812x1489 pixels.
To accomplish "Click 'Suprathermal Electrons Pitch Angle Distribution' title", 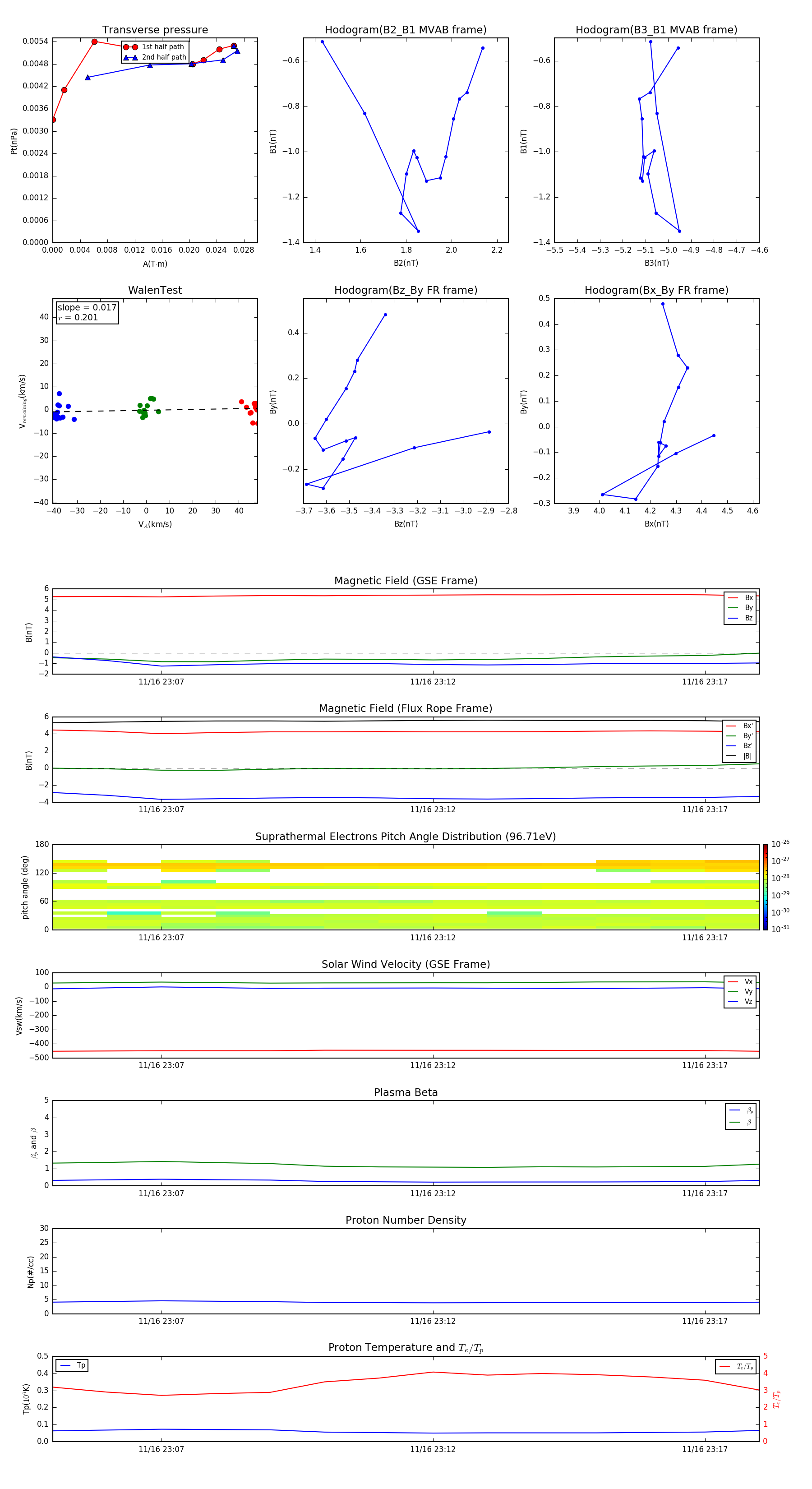I will (x=406, y=837).
